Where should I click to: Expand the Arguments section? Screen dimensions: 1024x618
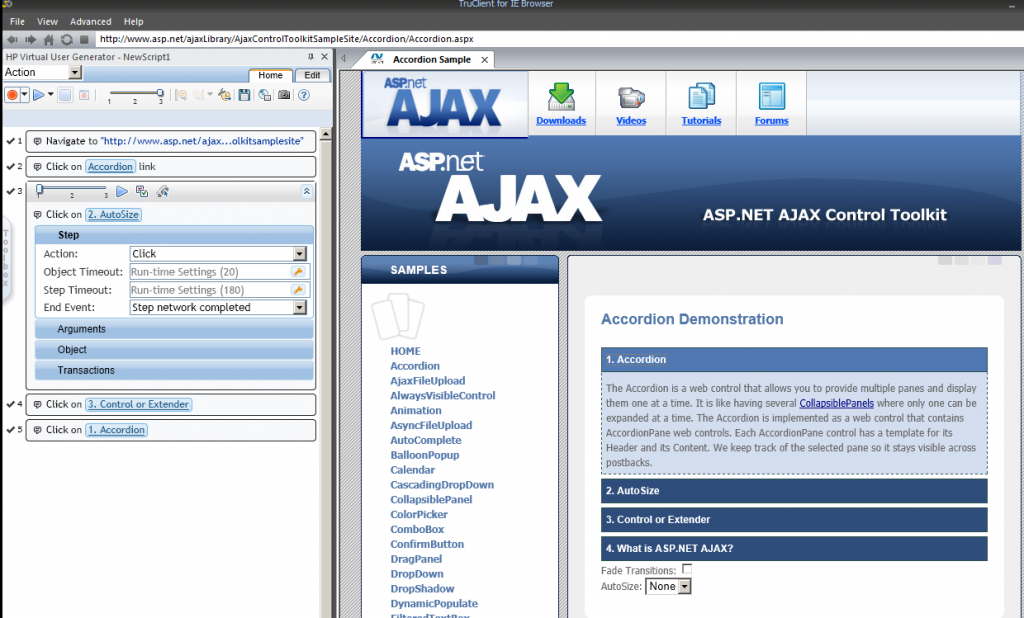click(174, 329)
